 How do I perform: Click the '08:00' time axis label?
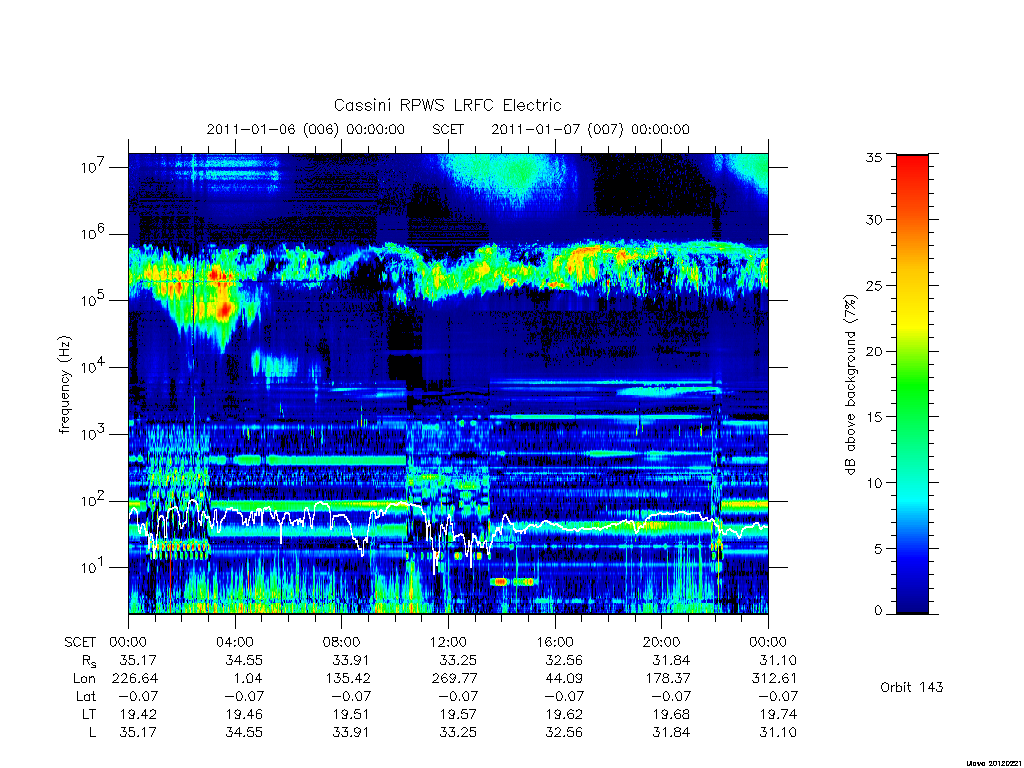tap(341, 642)
